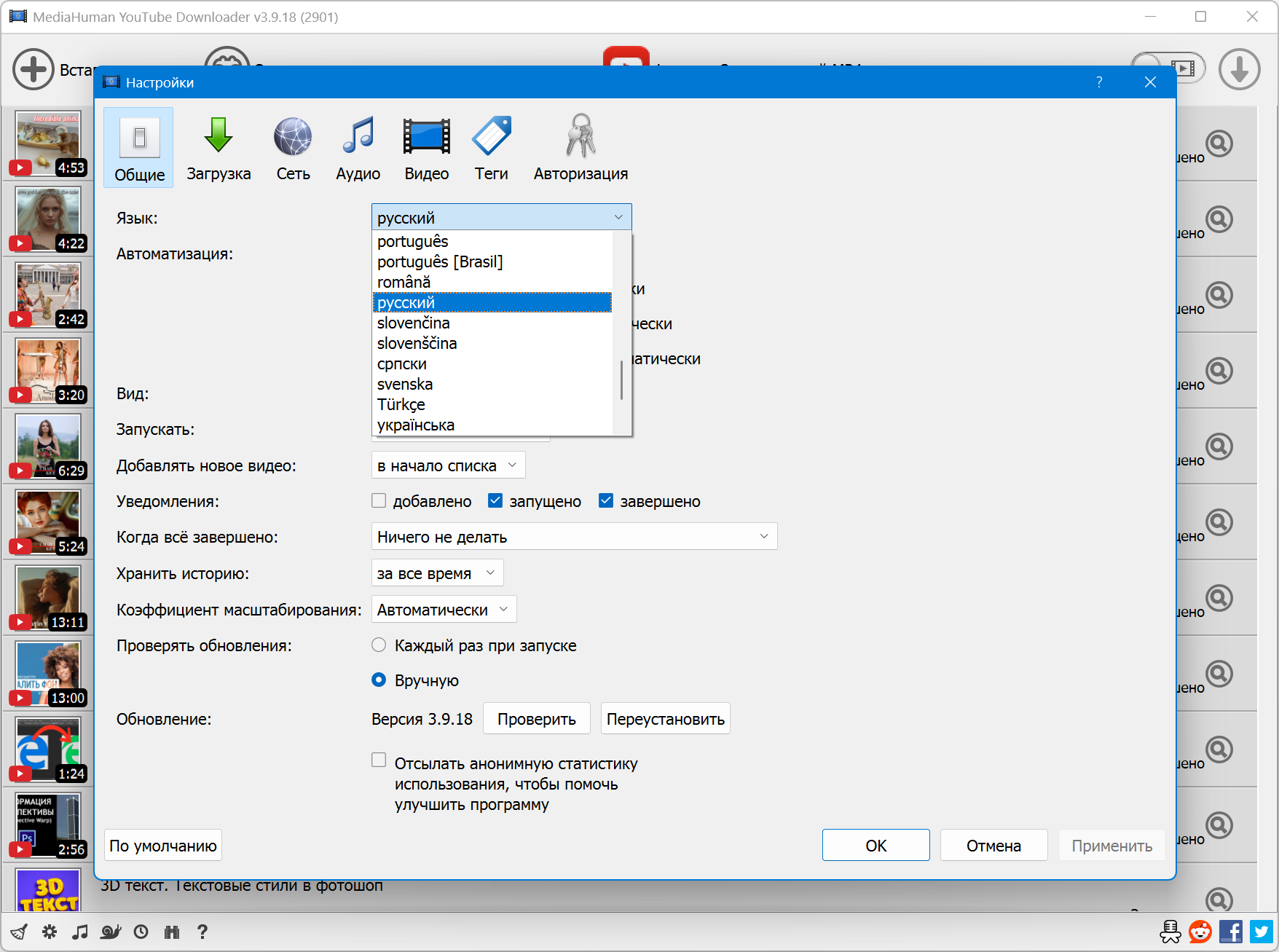This screenshot has height=952, width=1279.
Task: Expand the 'за все время' history dropdown
Action: coord(437,573)
